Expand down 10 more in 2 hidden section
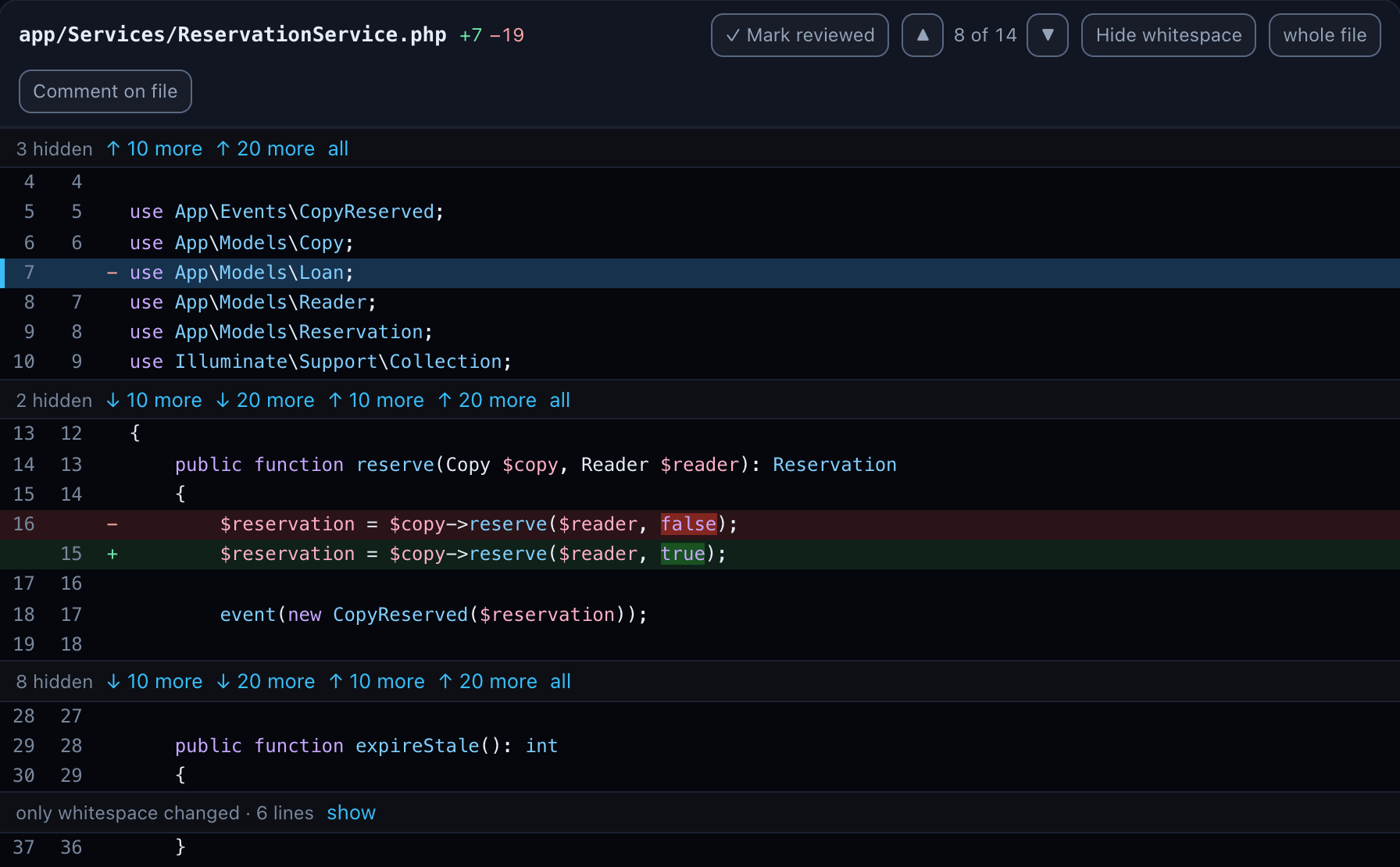Viewport: 1400px width, 867px height. 154,400
